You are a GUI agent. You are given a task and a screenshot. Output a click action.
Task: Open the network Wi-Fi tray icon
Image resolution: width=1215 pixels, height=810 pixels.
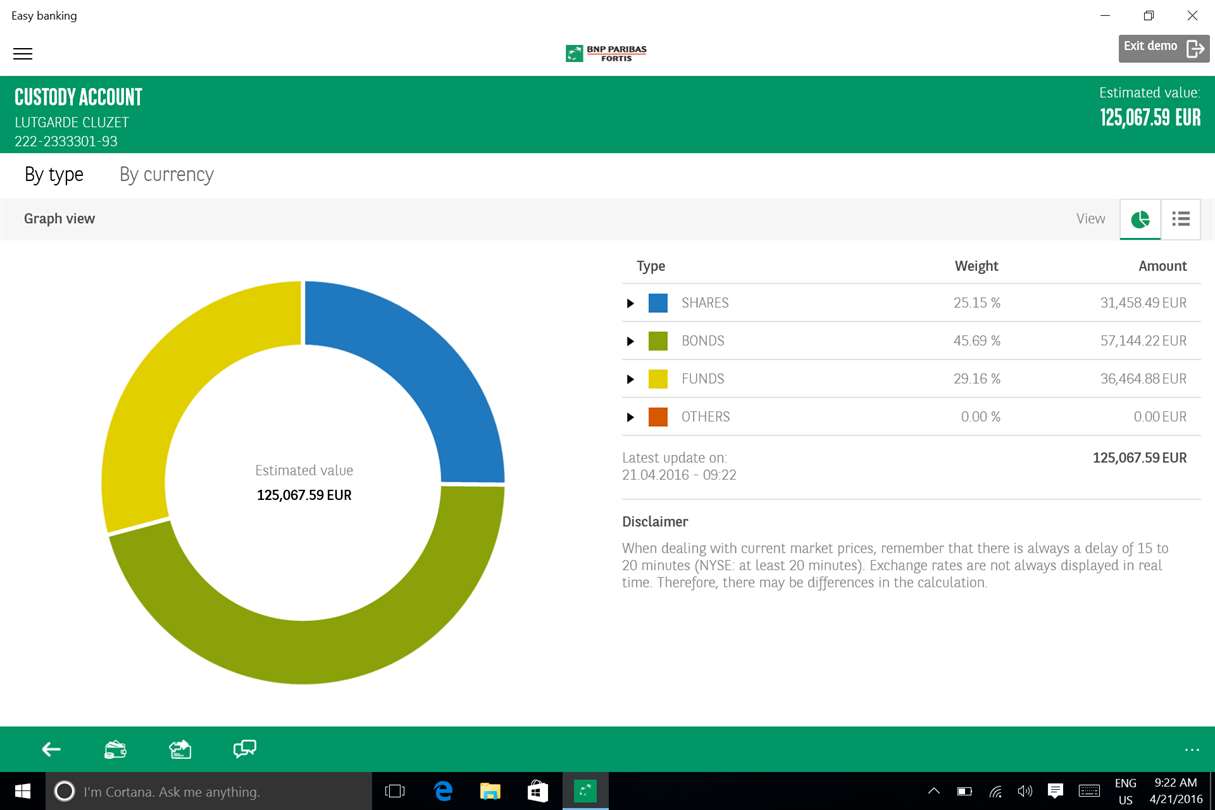(x=995, y=791)
